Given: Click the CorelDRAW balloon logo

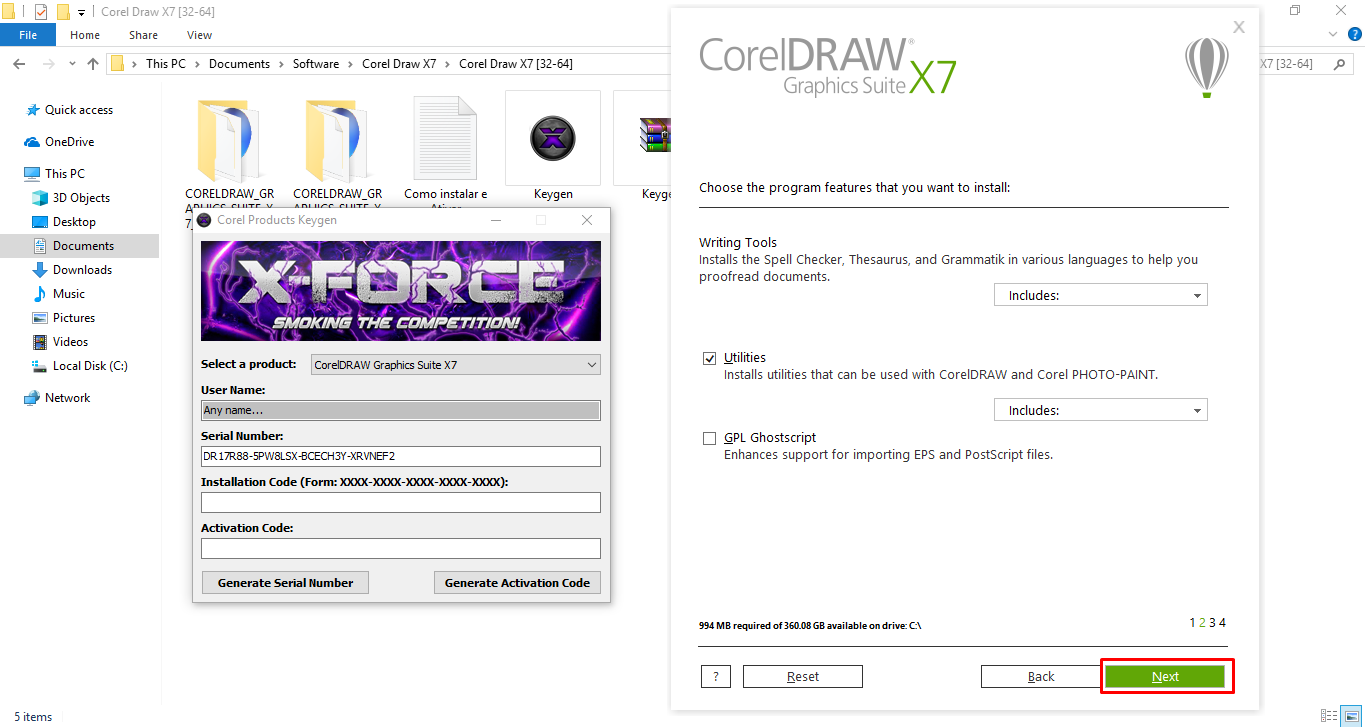Looking at the screenshot, I should [x=1207, y=66].
